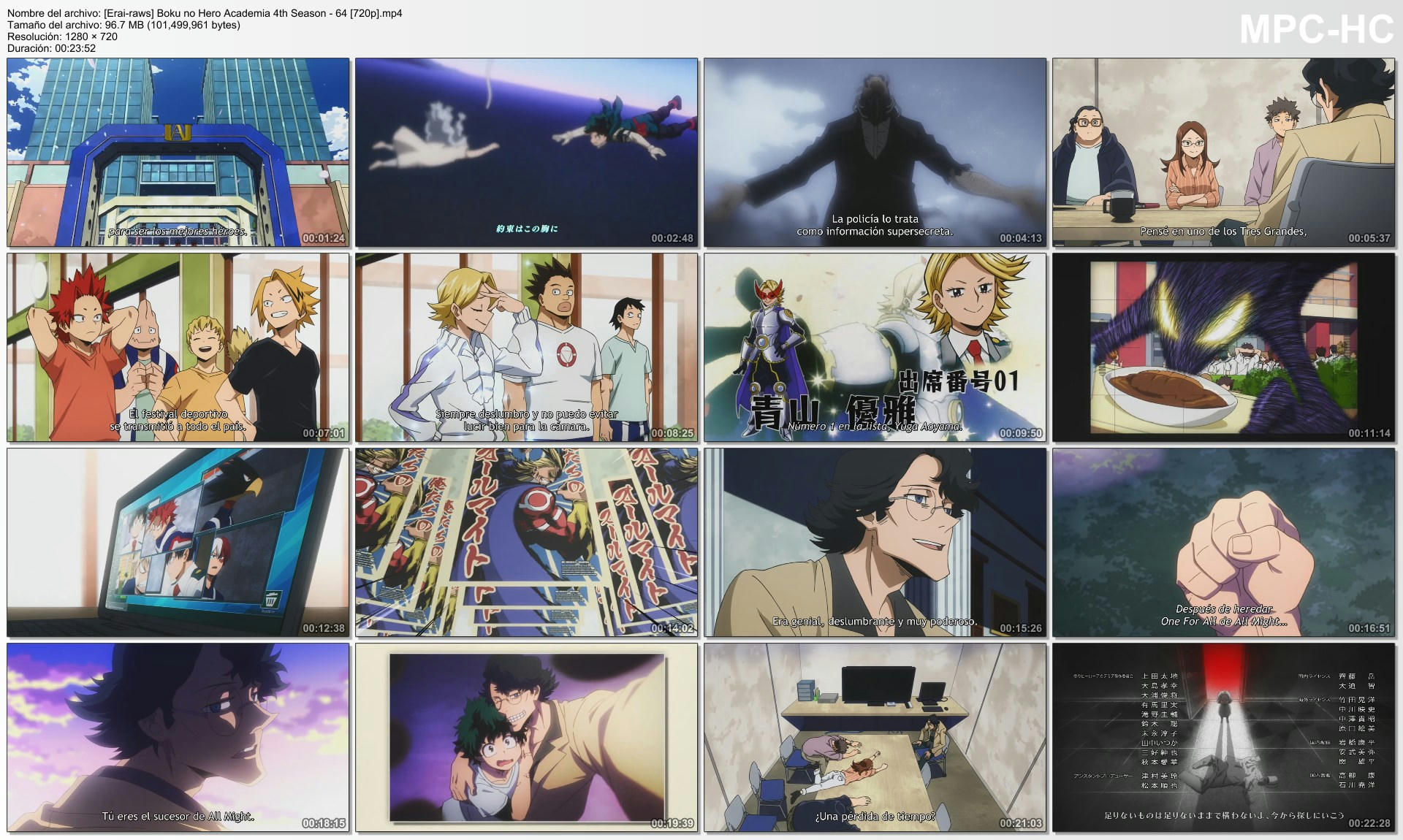Image resolution: width=1403 pixels, height=840 pixels.
Task: Click the 'Resolución: 1280 × 720' text
Action: (62, 37)
